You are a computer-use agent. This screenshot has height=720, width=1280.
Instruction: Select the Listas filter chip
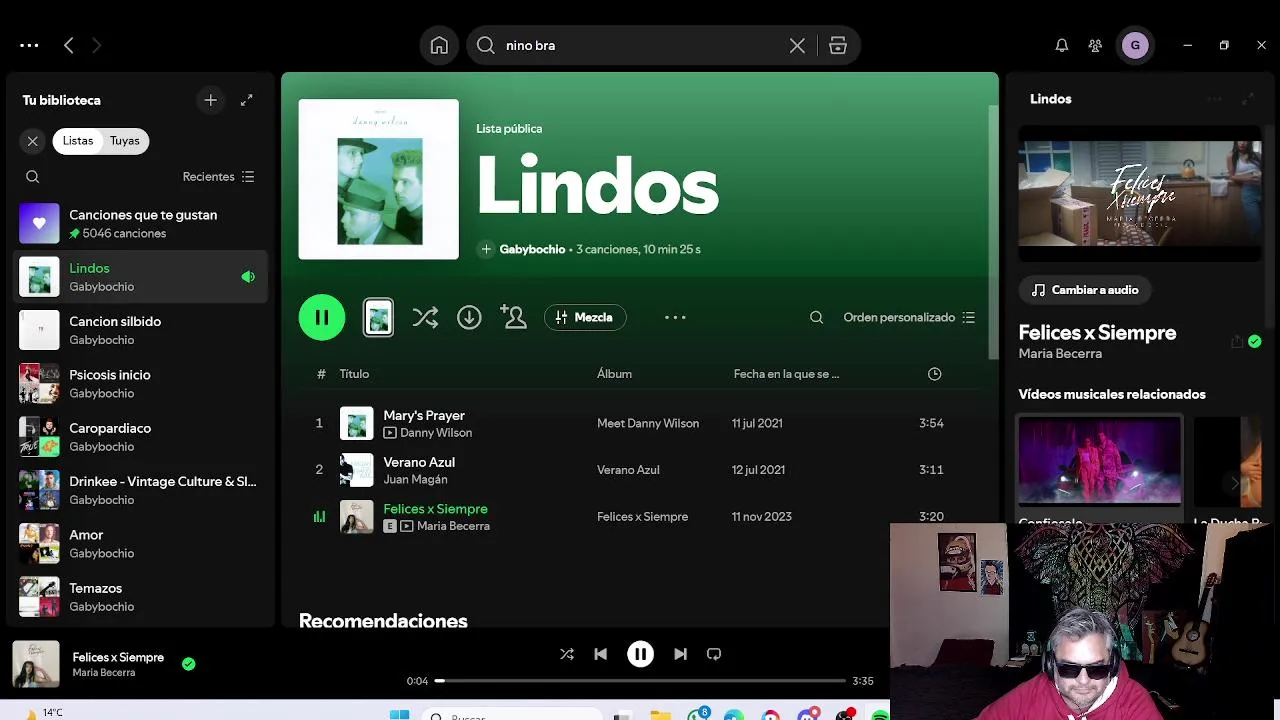(78, 141)
